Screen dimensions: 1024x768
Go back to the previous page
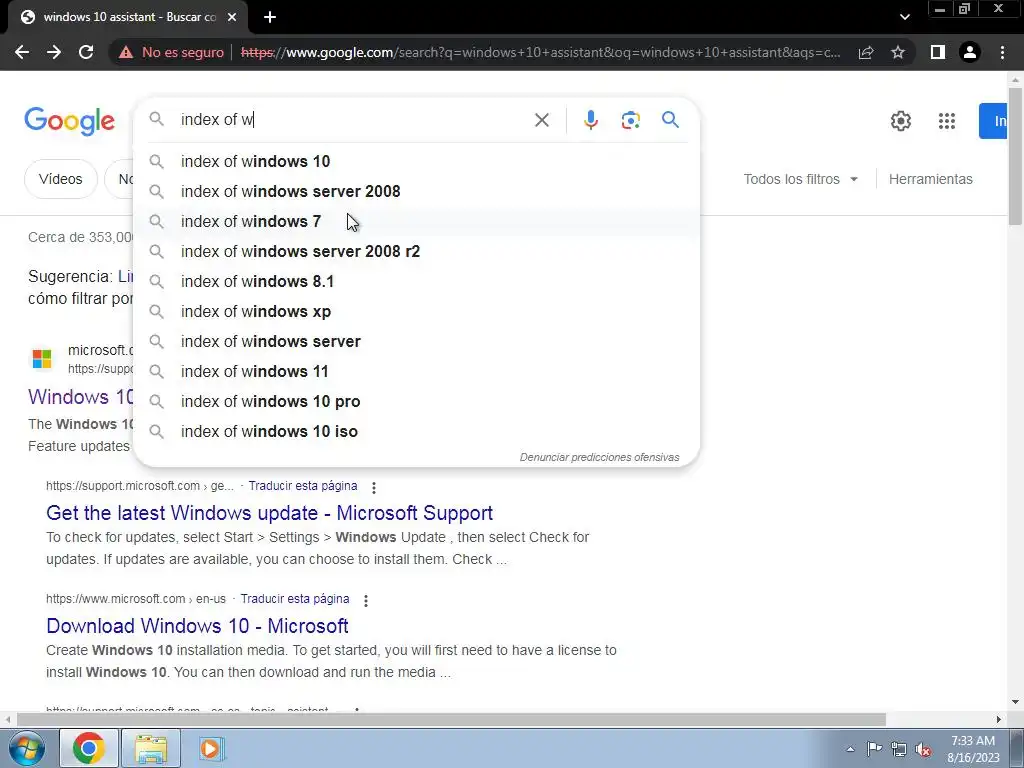click(22, 52)
